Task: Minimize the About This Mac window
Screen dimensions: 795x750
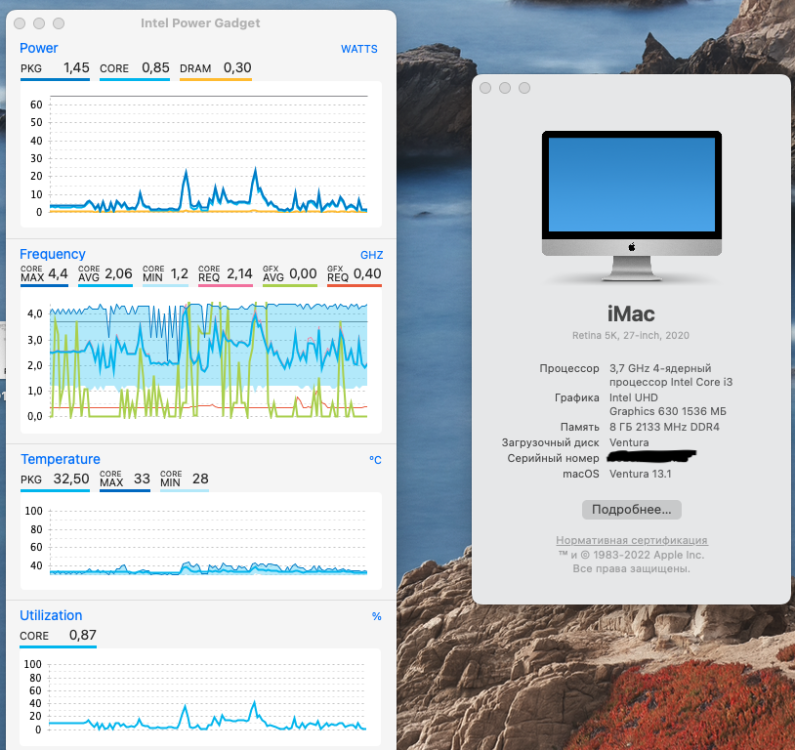Action: 504,88
